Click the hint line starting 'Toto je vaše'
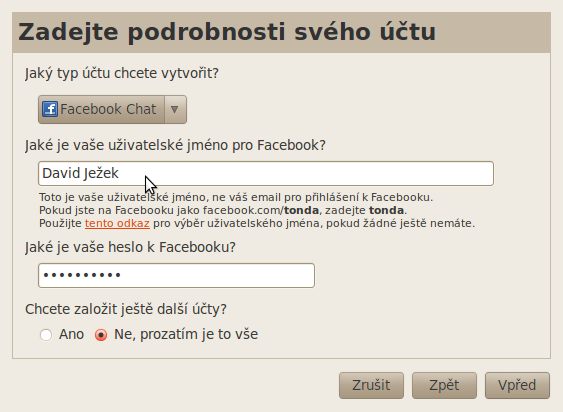The width and height of the screenshot is (563, 412). 236,198
